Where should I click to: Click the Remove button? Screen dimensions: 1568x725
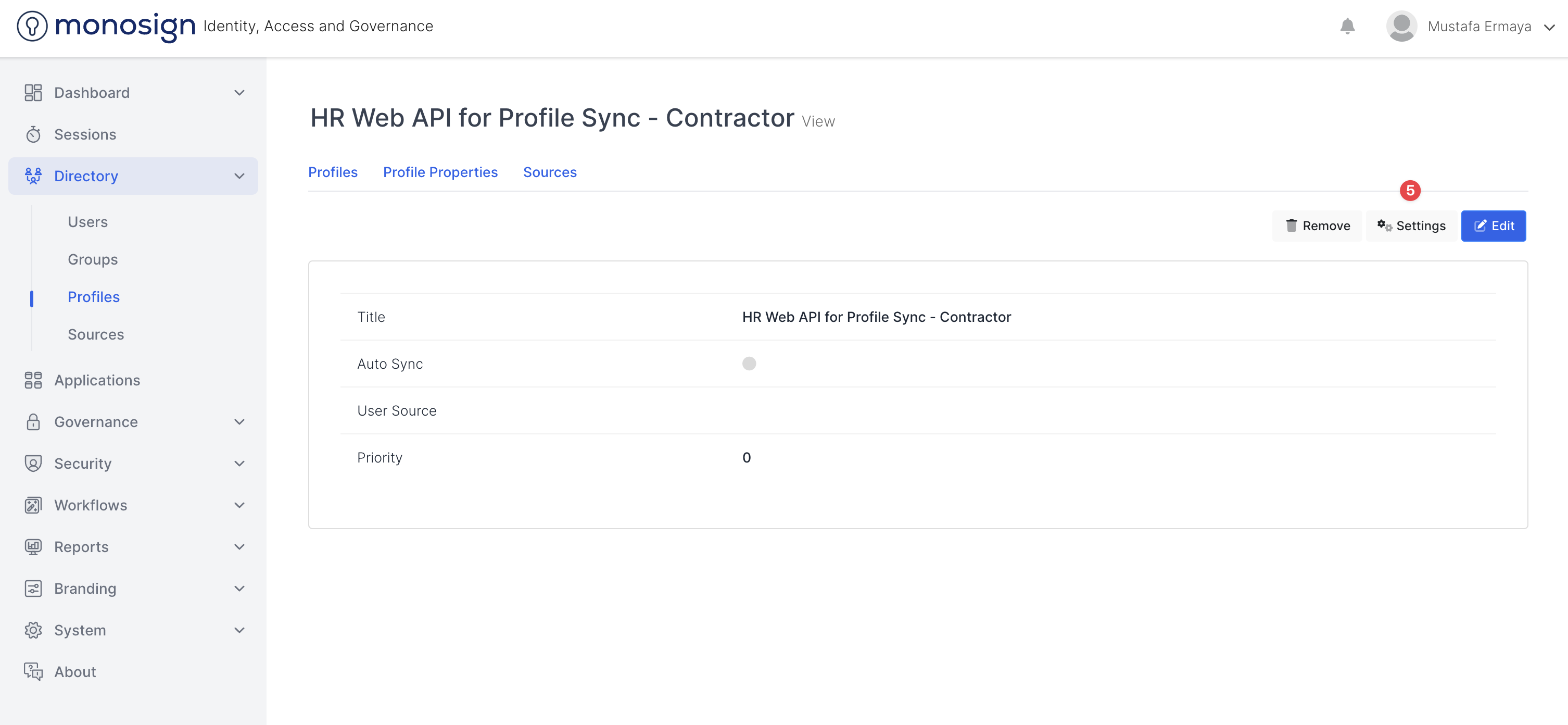point(1317,226)
